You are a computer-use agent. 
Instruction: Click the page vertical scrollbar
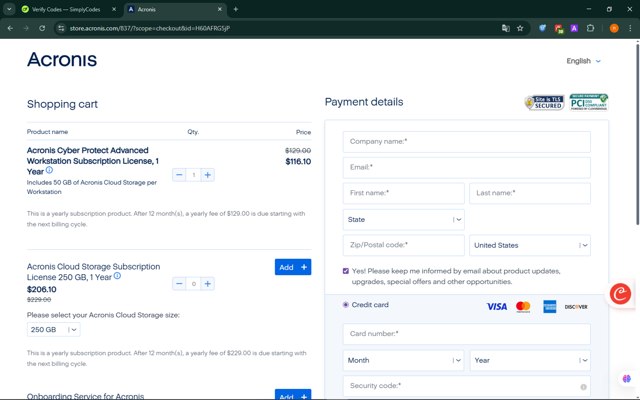pyautogui.click(x=637, y=133)
